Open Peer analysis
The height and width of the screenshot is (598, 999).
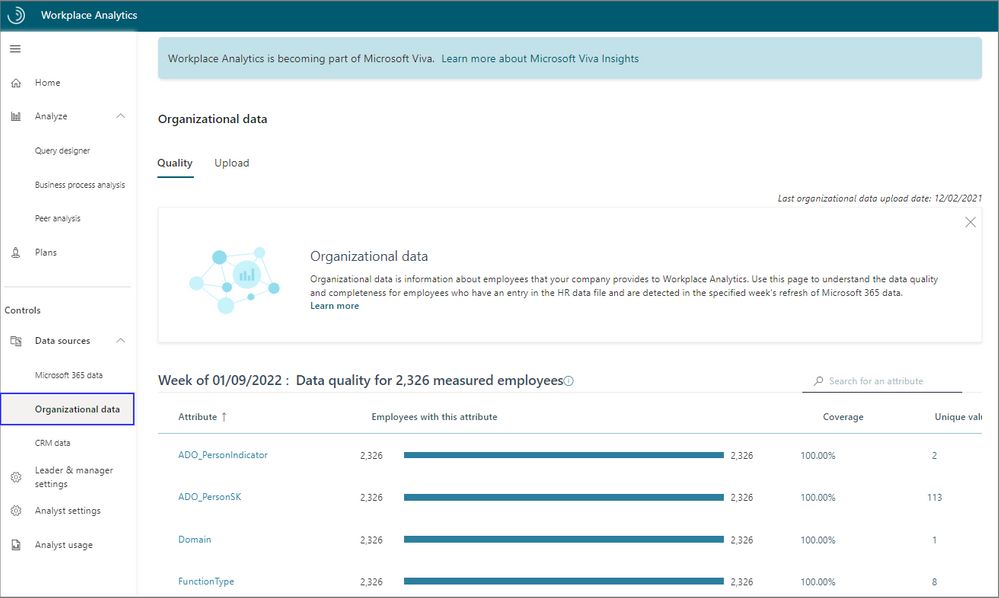(x=57, y=218)
